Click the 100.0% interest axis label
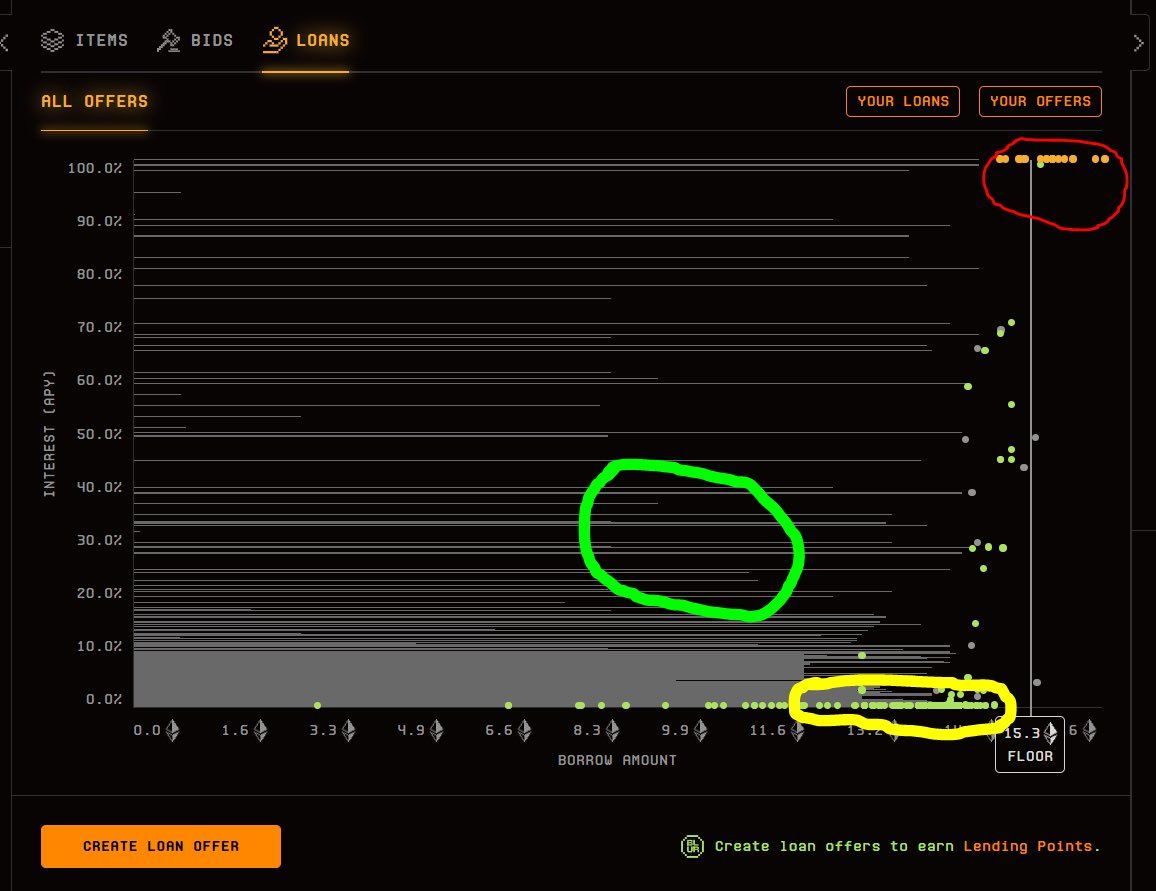This screenshot has width=1156, height=891. pyautogui.click(x=94, y=168)
